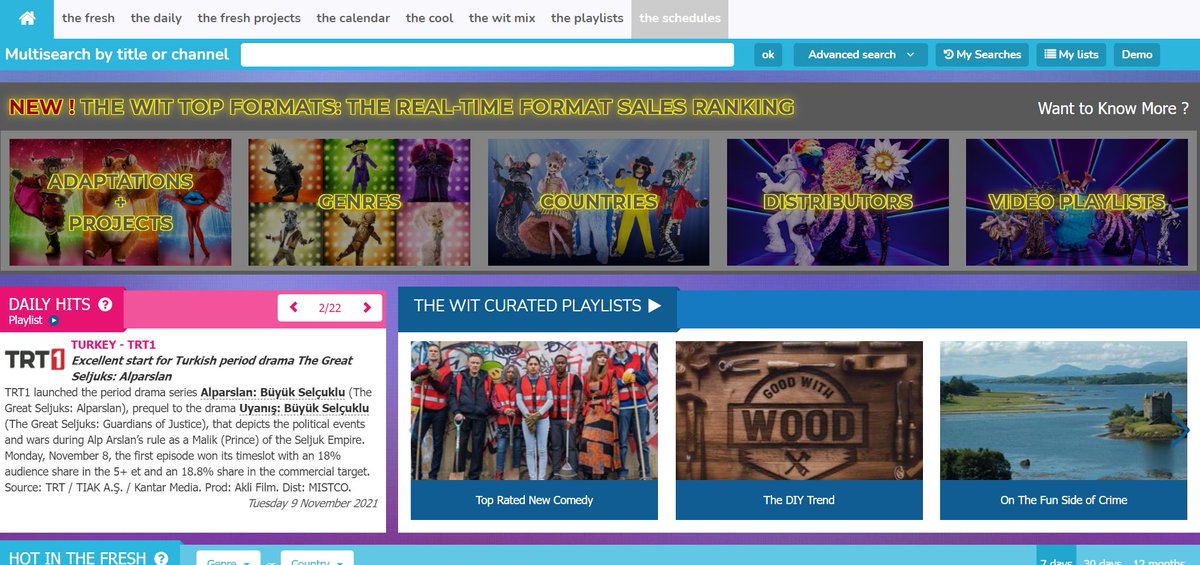Open the cool tab
Image resolution: width=1200 pixels, height=565 pixels.
(430, 18)
